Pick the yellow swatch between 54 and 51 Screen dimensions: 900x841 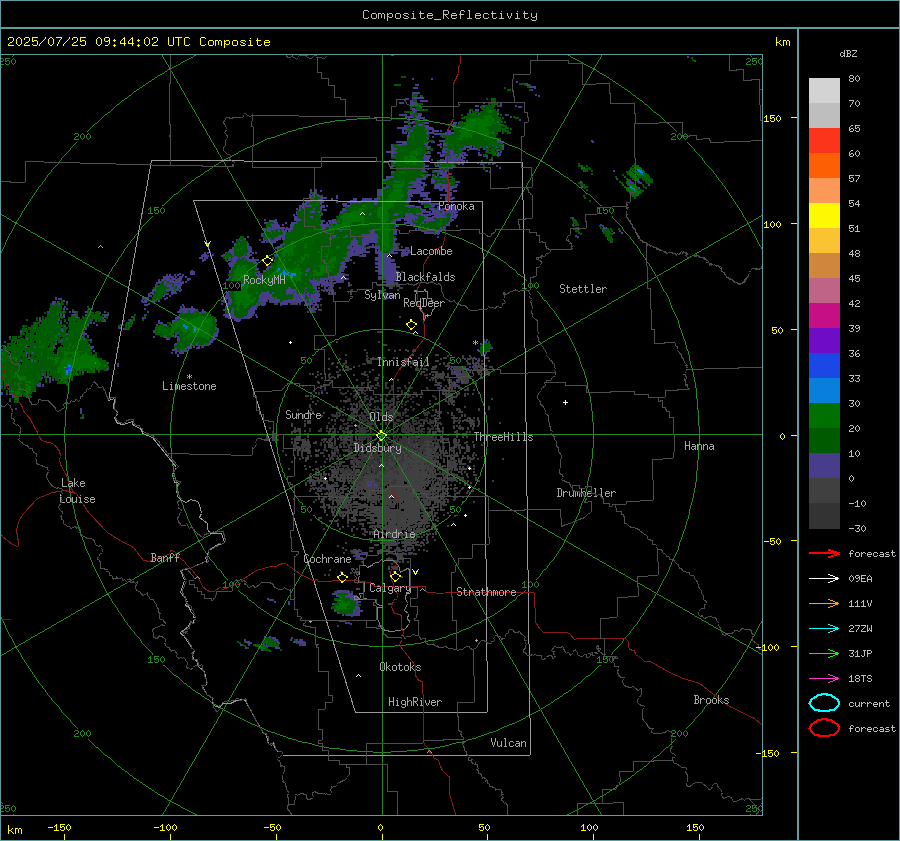(824, 216)
